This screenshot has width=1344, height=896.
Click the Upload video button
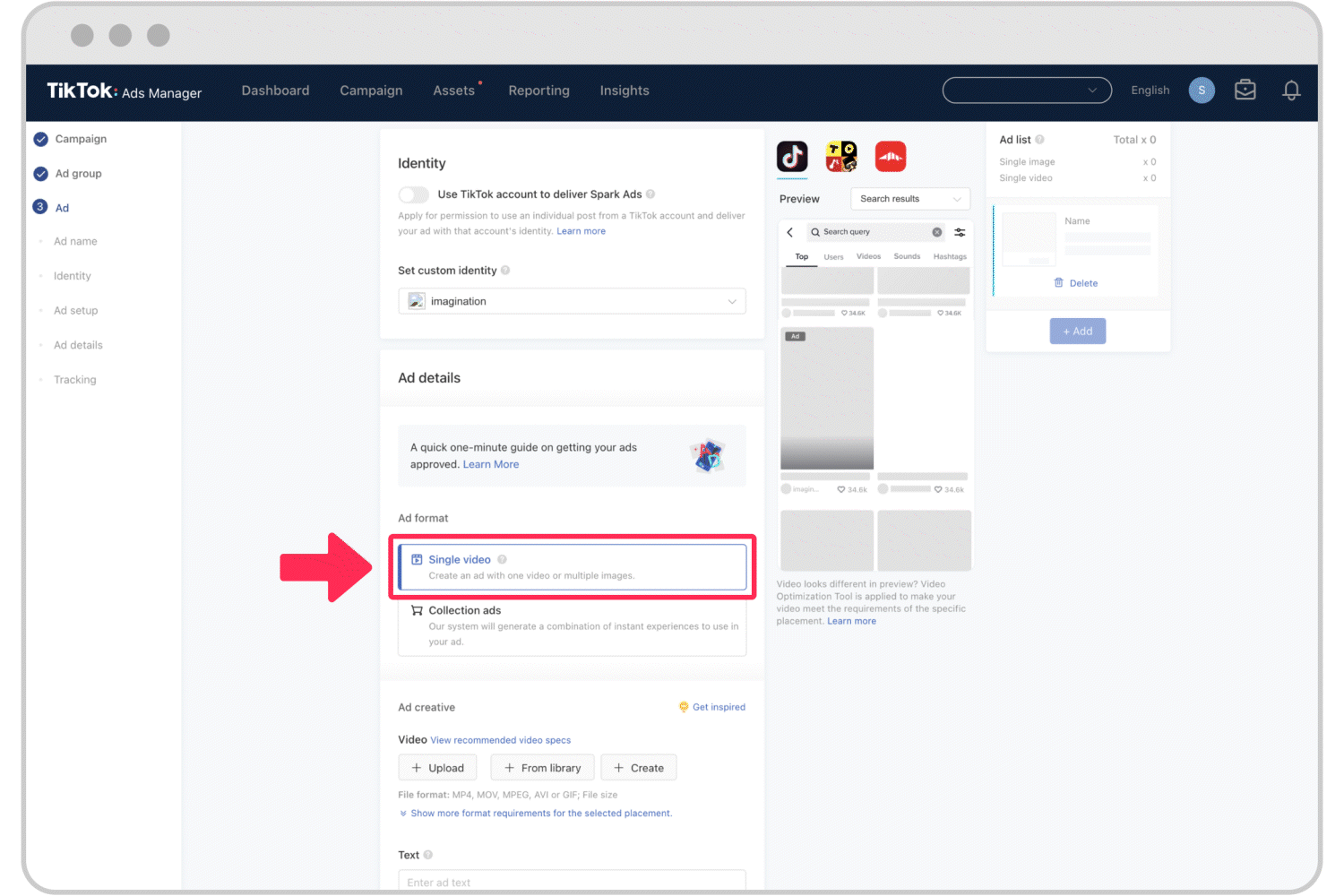[x=437, y=768]
